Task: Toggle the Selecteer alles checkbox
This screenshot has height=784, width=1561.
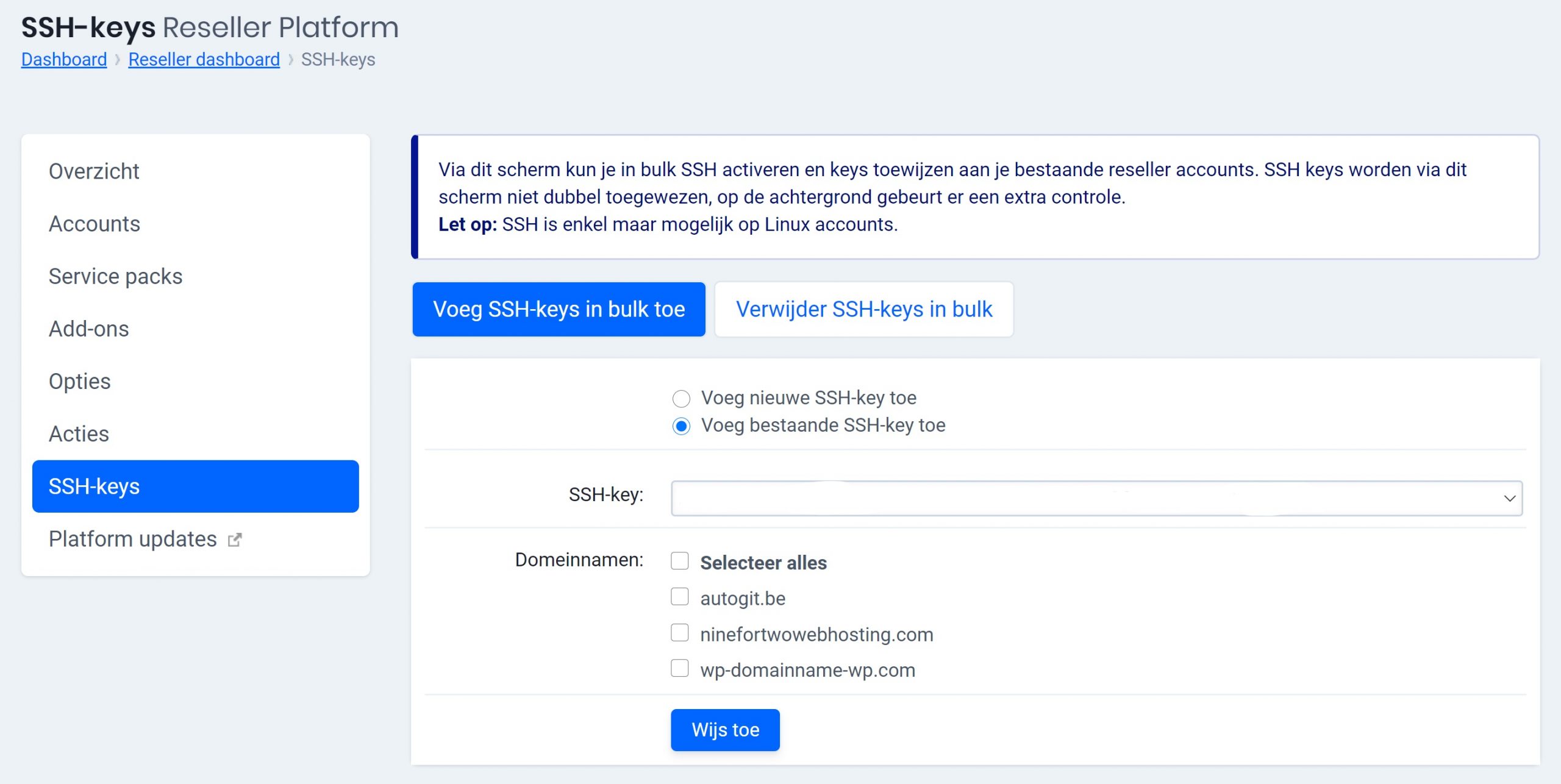Action: 679,562
